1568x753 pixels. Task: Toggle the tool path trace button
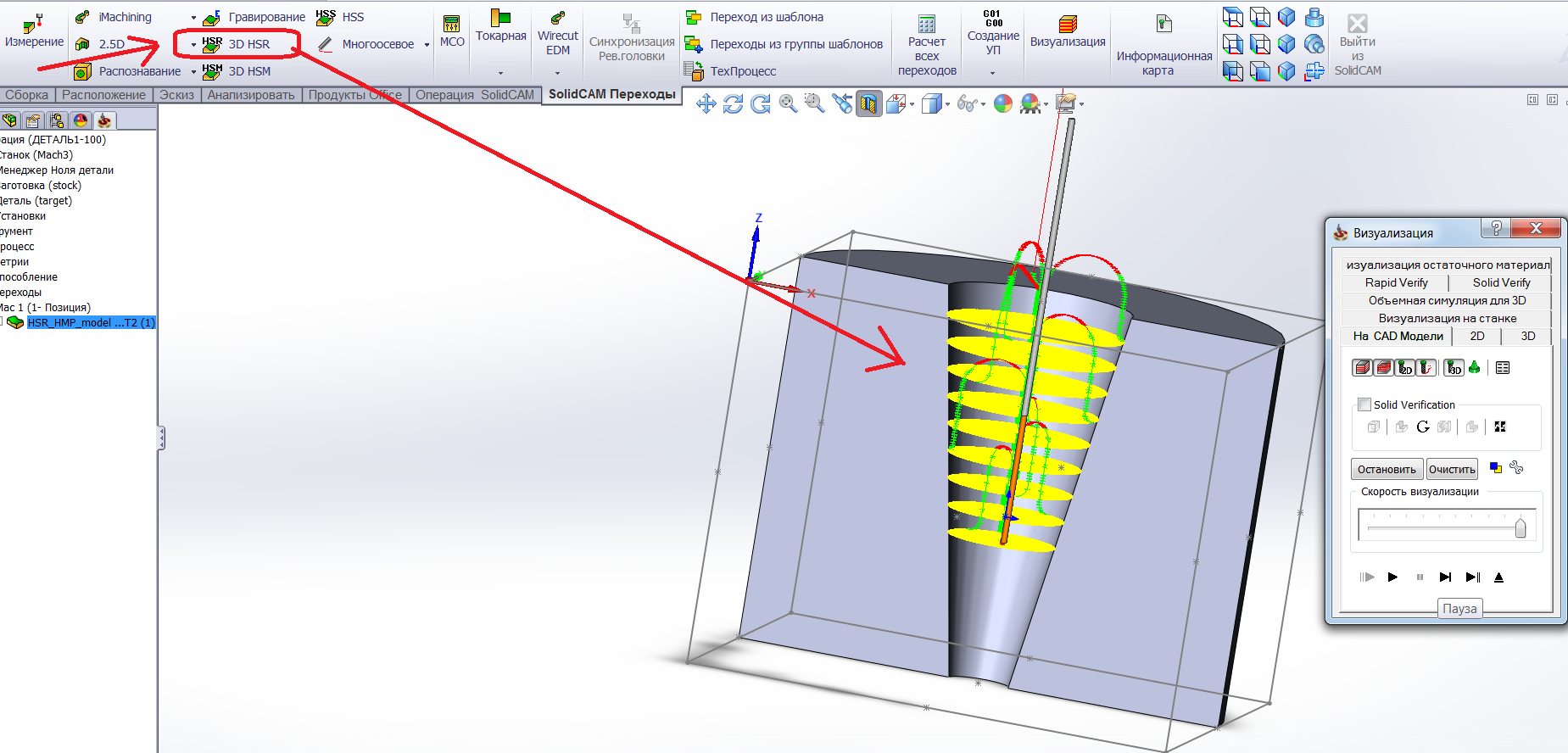click(1427, 367)
